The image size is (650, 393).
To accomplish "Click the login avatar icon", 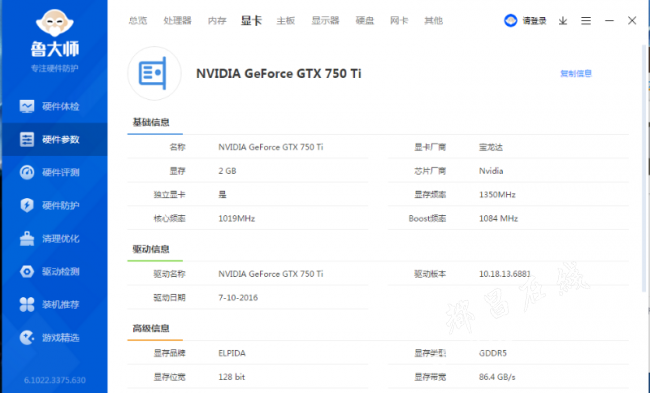I will [510, 20].
